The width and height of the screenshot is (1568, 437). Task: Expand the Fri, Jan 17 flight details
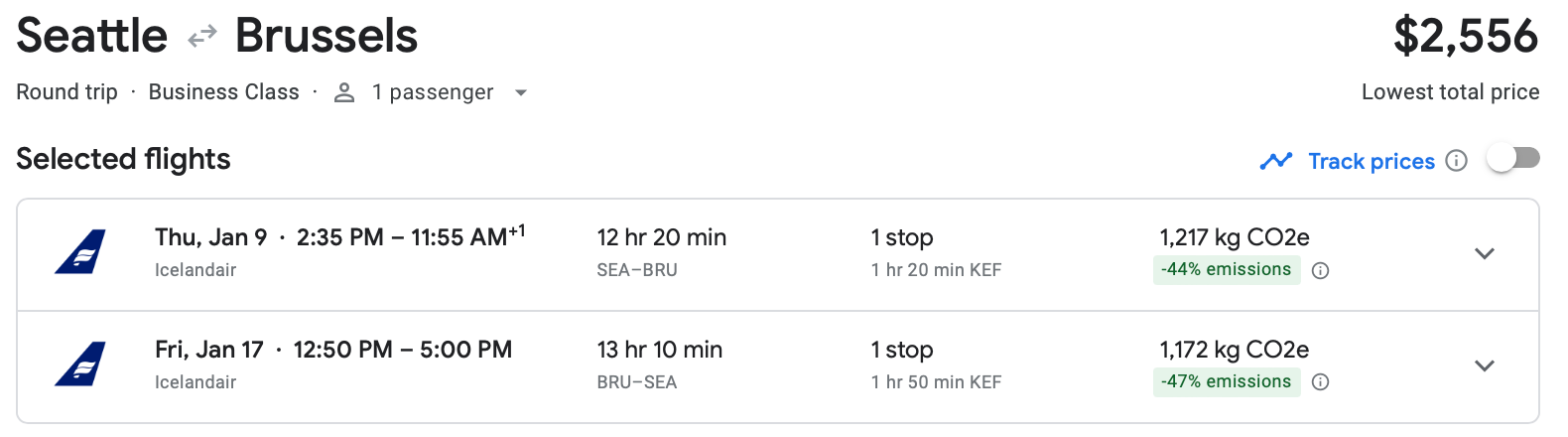(1484, 365)
